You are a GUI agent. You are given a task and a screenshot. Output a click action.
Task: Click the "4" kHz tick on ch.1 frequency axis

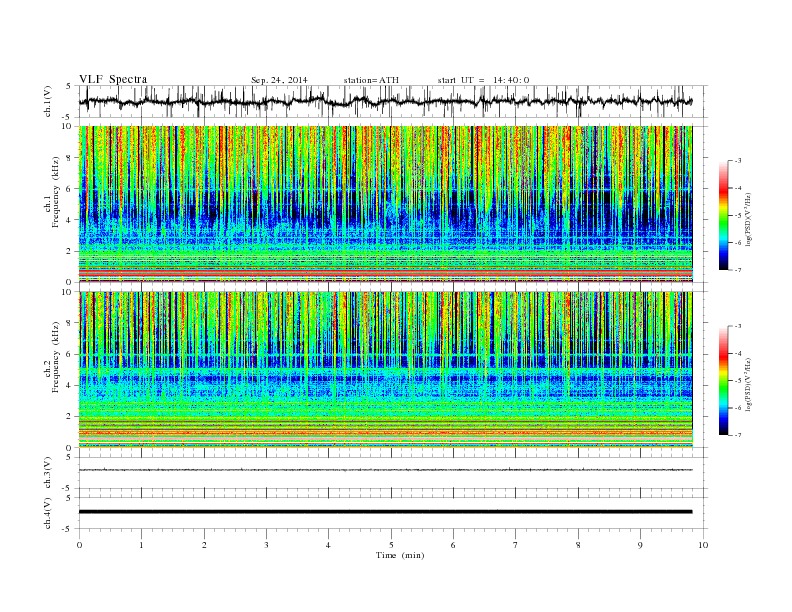[70, 220]
